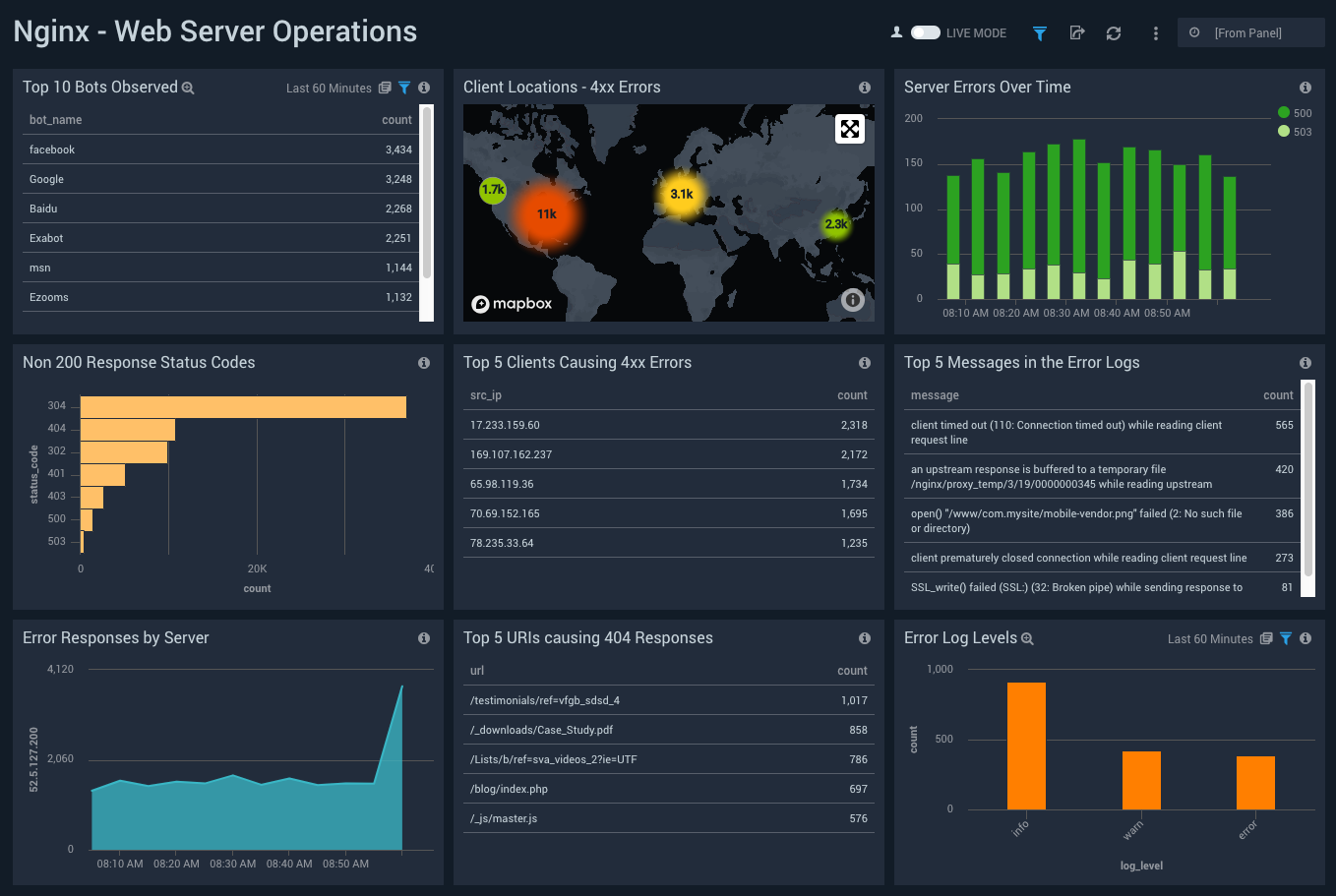Open the [From Panel] time range selector
The height and width of the screenshot is (896, 1336).
tap(1250, 32)
